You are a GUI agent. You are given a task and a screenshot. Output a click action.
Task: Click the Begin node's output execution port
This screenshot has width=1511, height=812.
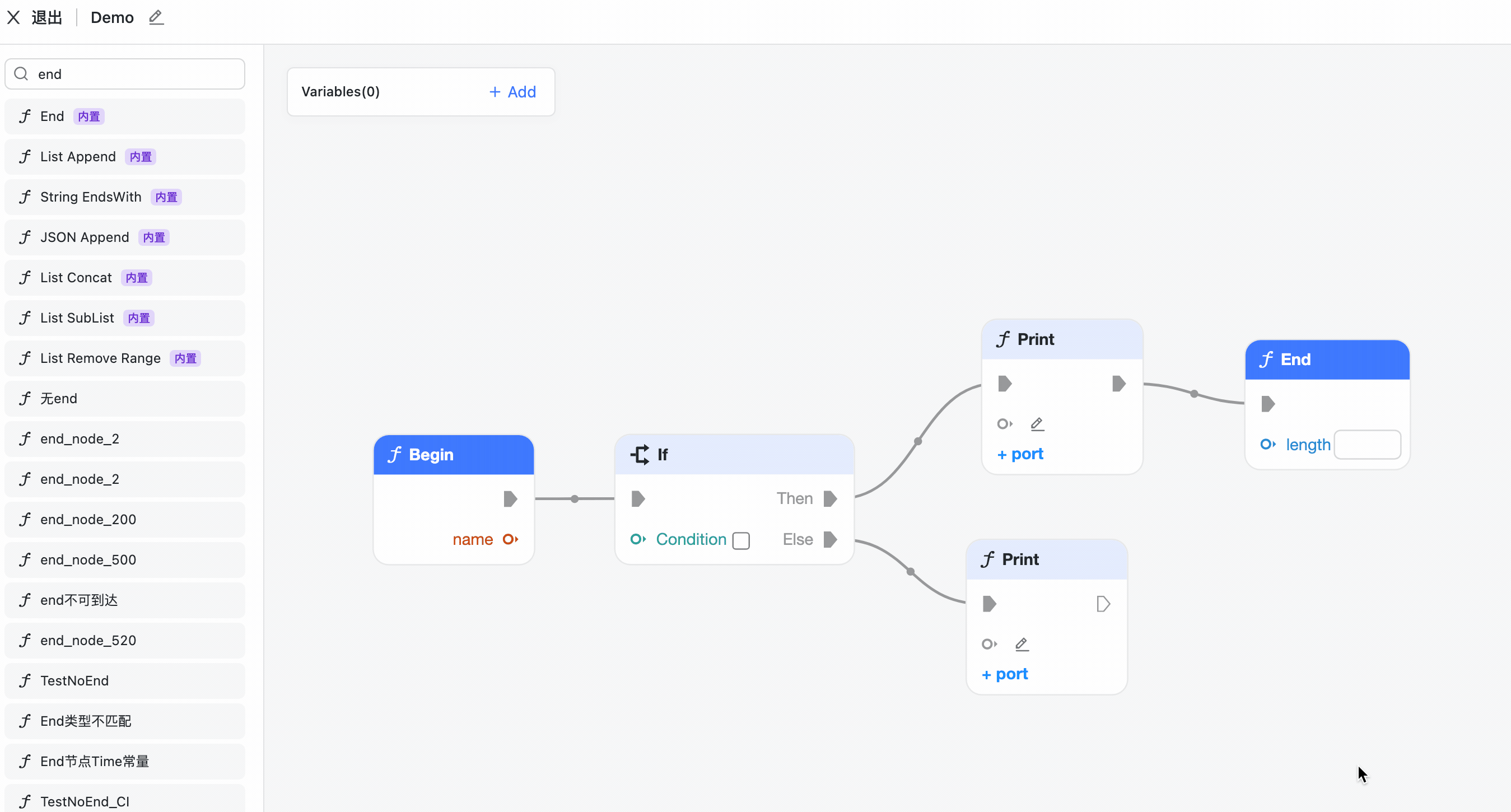(510, 499)
